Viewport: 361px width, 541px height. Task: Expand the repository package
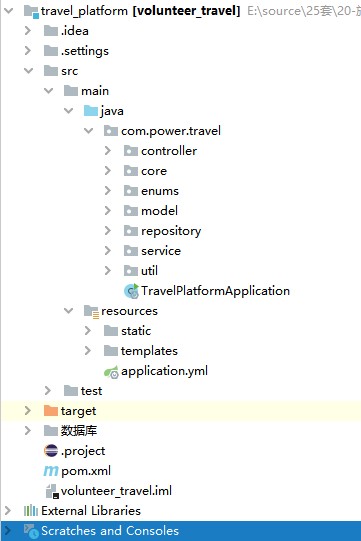click(108, 230)
